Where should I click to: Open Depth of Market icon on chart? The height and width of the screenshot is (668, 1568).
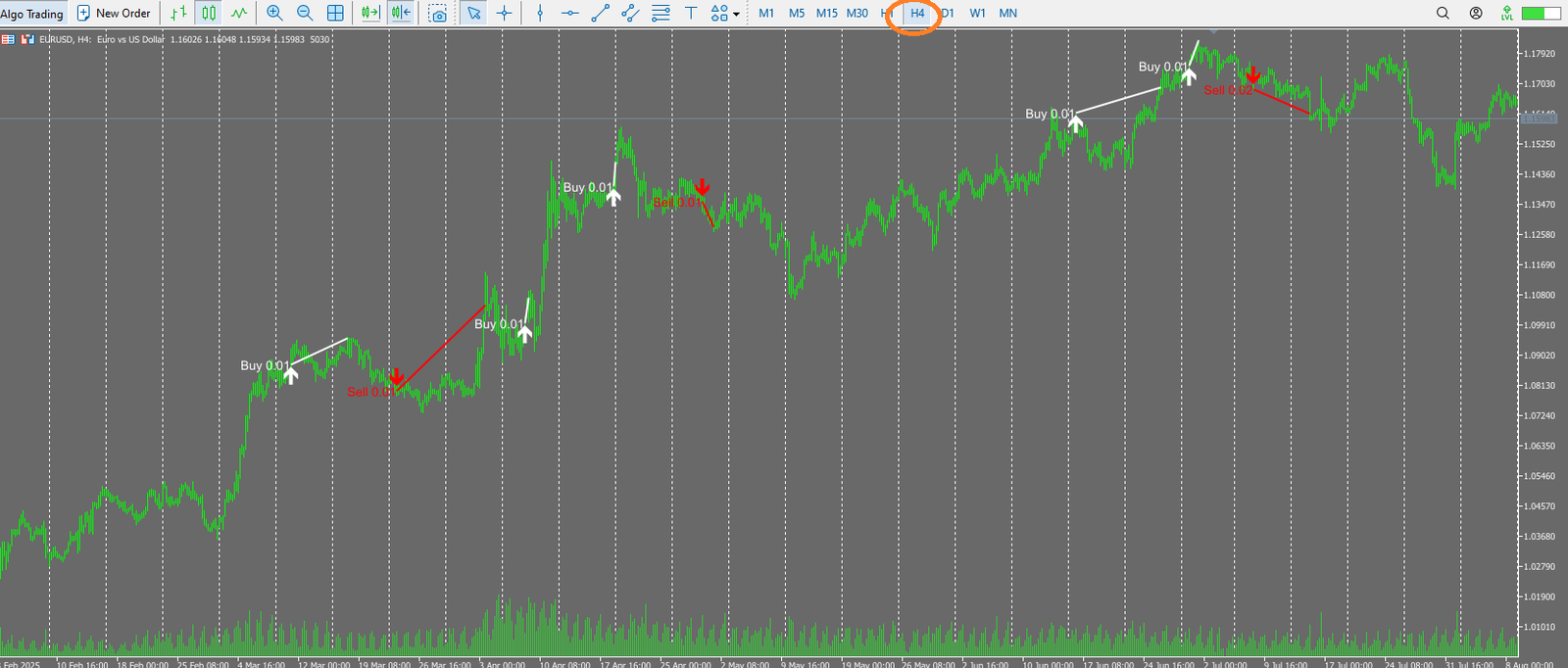(x=28, y=39)
